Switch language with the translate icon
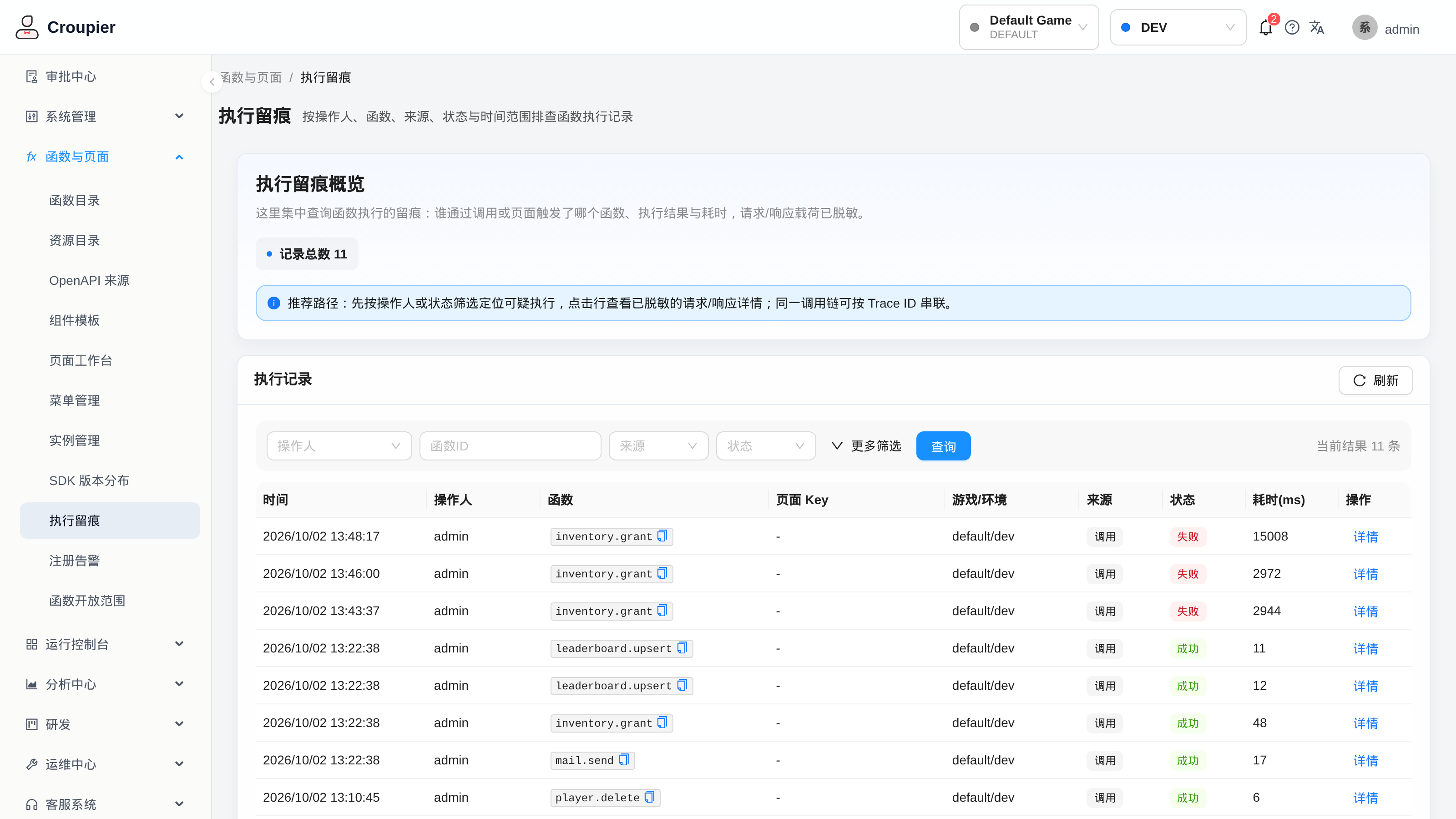1456x819 pixels. point(1316,28)
